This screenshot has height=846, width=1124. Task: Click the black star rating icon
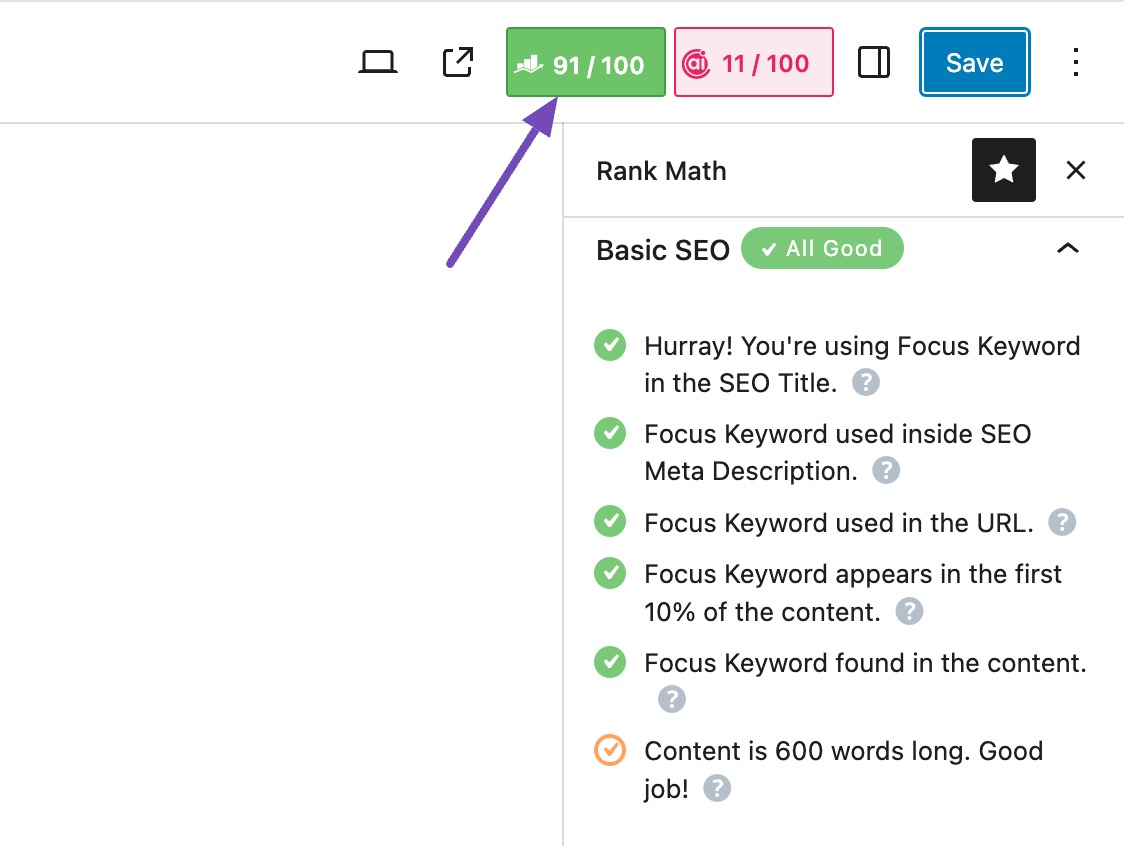1003,170
